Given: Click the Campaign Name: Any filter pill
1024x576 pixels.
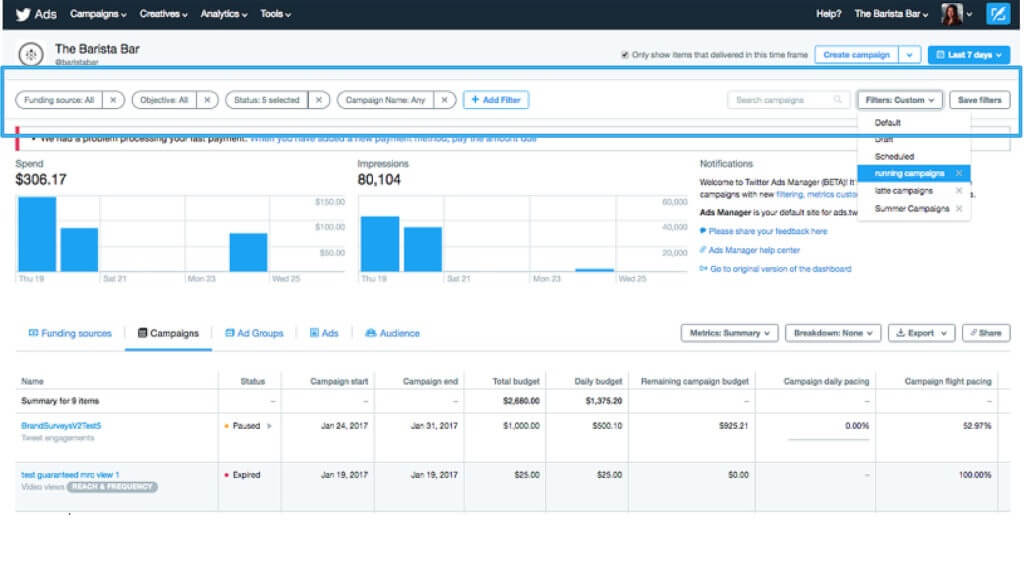Looking at the screenshot, I should 385,100.
